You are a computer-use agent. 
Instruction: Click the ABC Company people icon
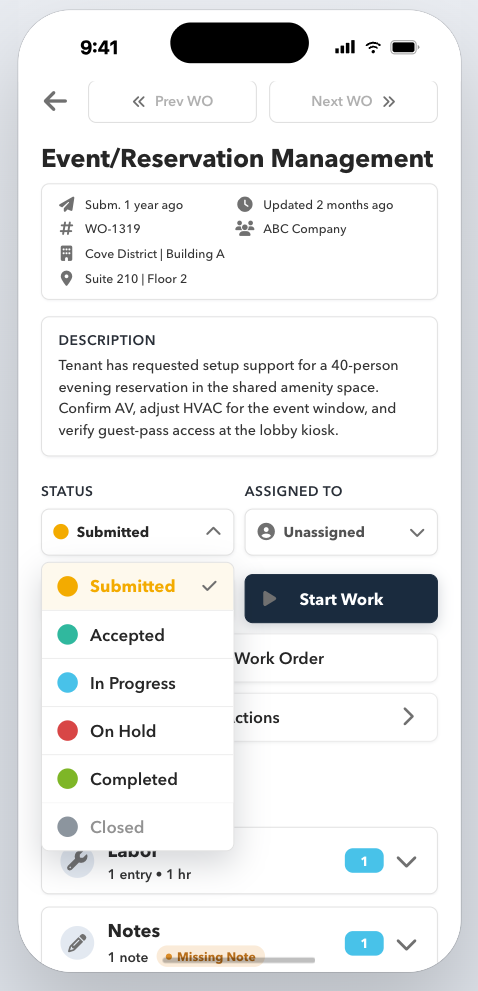(x=245, y=229)
